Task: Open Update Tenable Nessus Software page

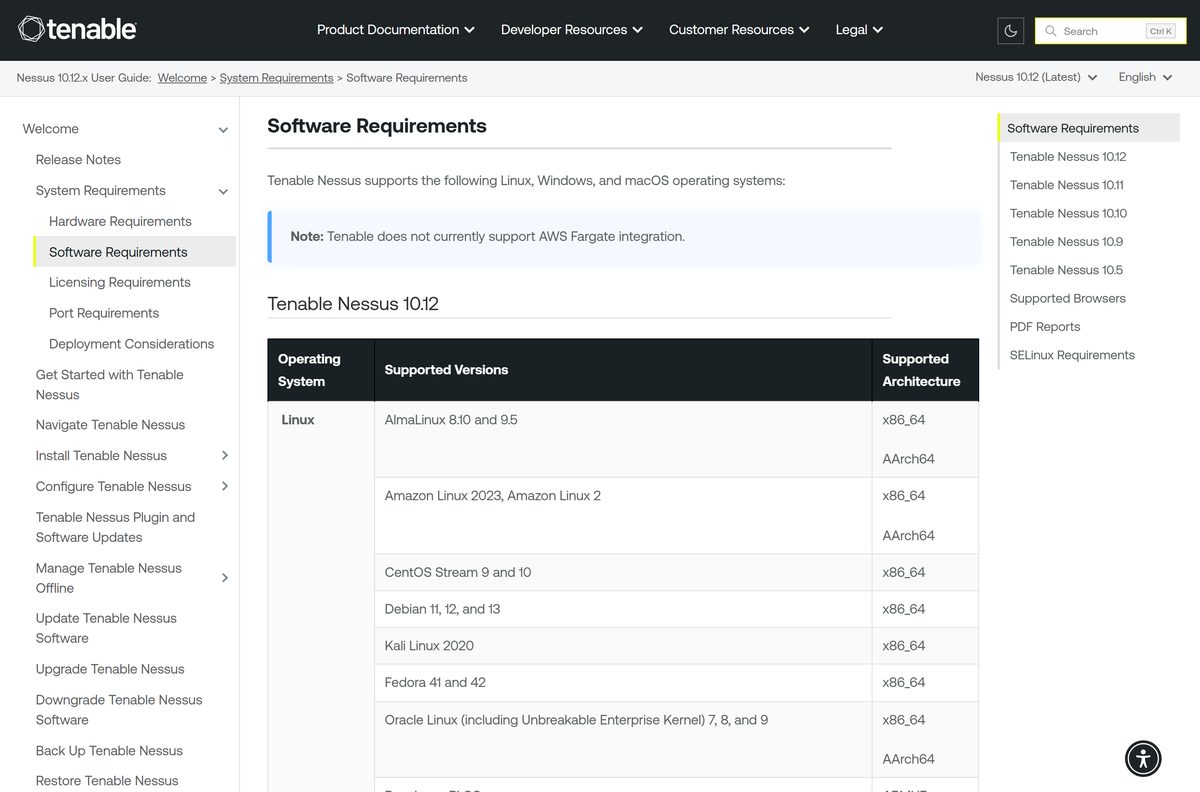Action: (106, 628)
